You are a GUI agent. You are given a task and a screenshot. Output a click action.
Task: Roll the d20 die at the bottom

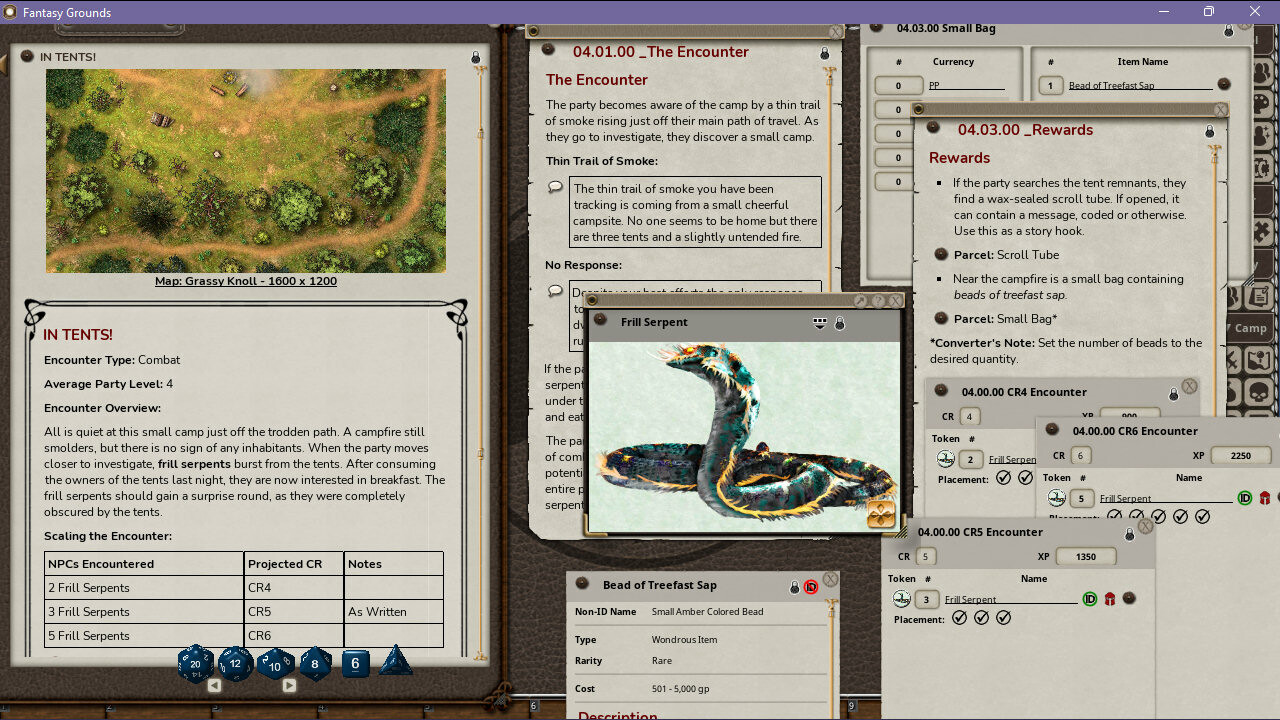point(196,663)
